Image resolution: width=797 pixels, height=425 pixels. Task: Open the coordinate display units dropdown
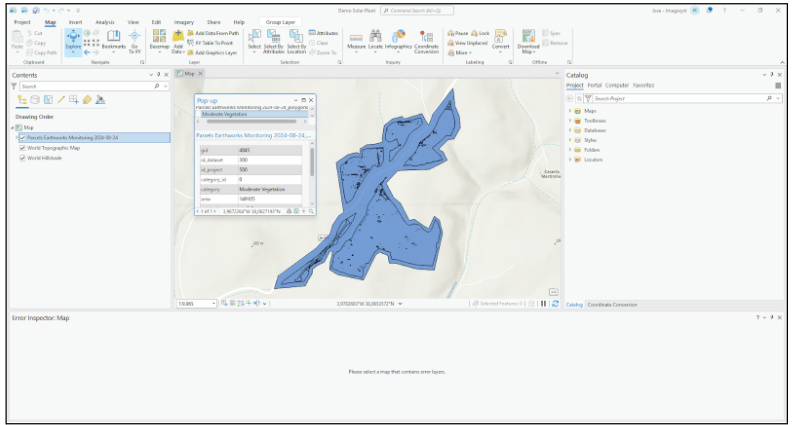pyautogui.click(x=400, y=303)
